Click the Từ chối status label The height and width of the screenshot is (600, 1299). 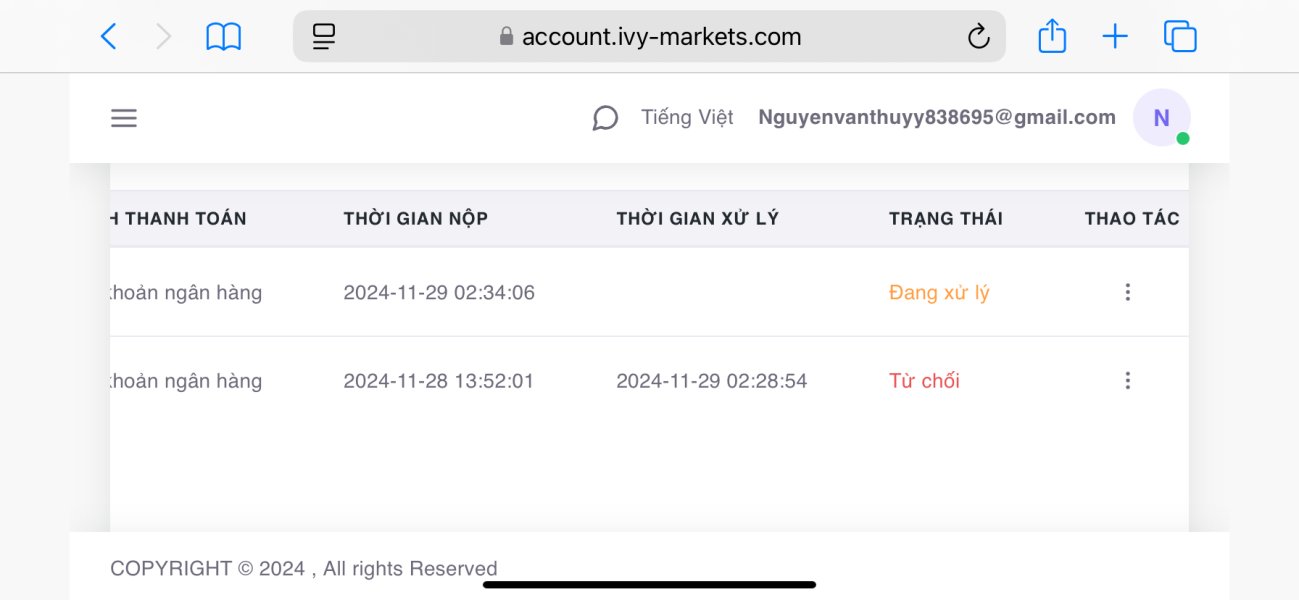tap(924, 381)
